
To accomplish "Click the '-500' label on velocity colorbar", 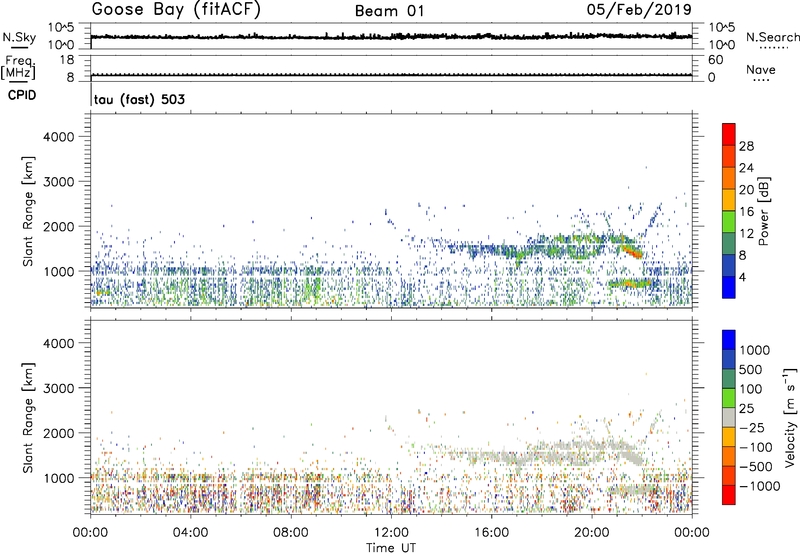I will point(756,467).
